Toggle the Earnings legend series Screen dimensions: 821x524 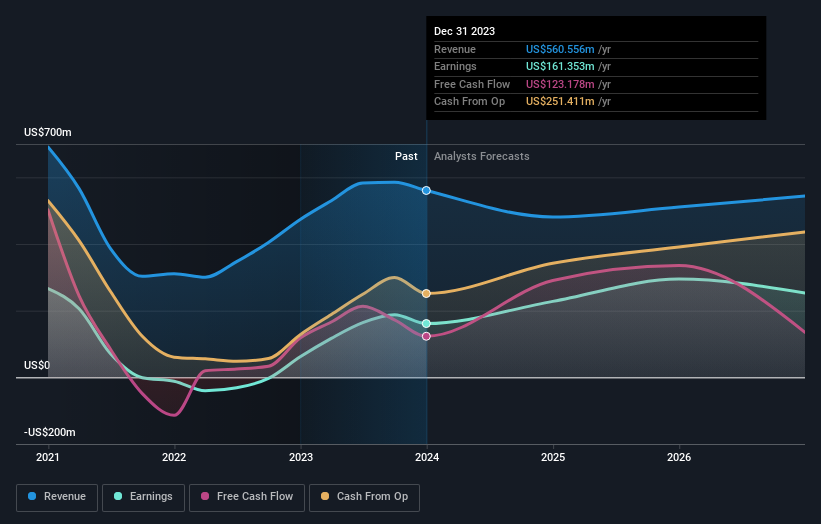point(143,497)
